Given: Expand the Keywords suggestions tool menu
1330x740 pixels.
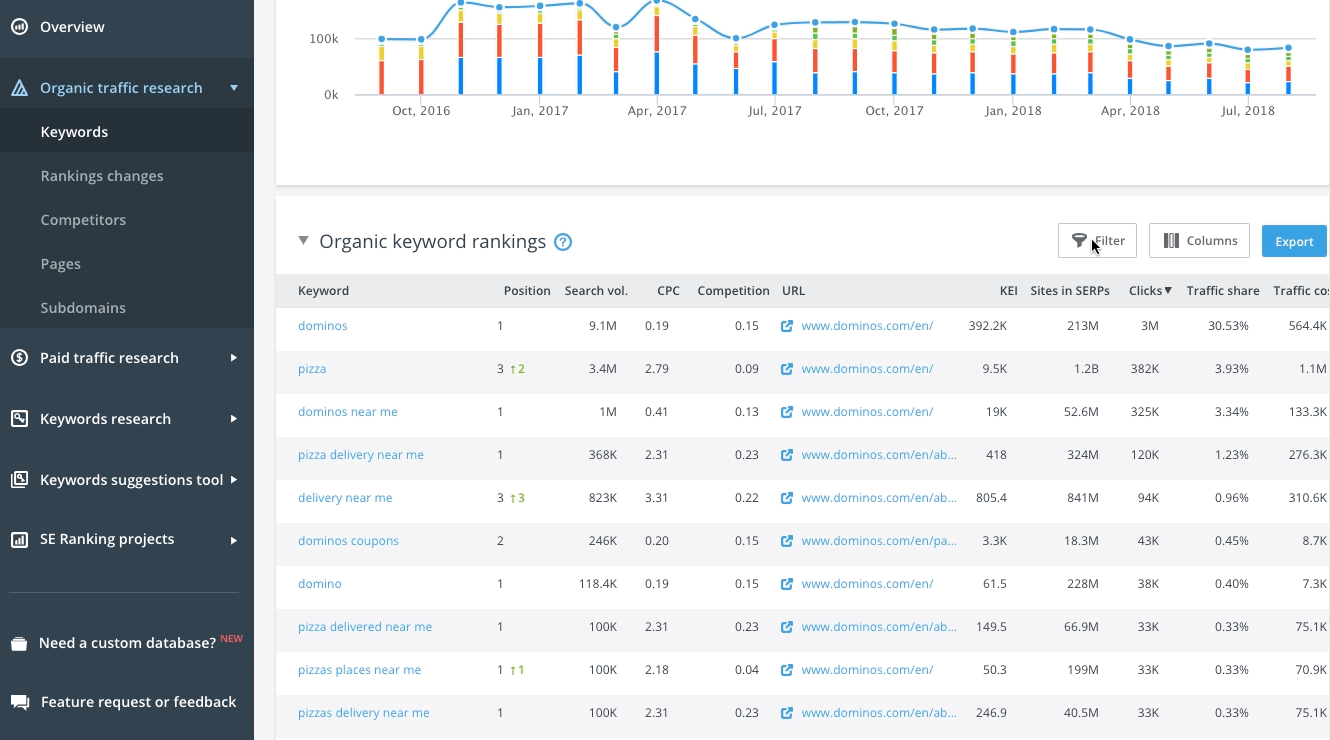Looking at the screenshot, I should pos(234,480).
